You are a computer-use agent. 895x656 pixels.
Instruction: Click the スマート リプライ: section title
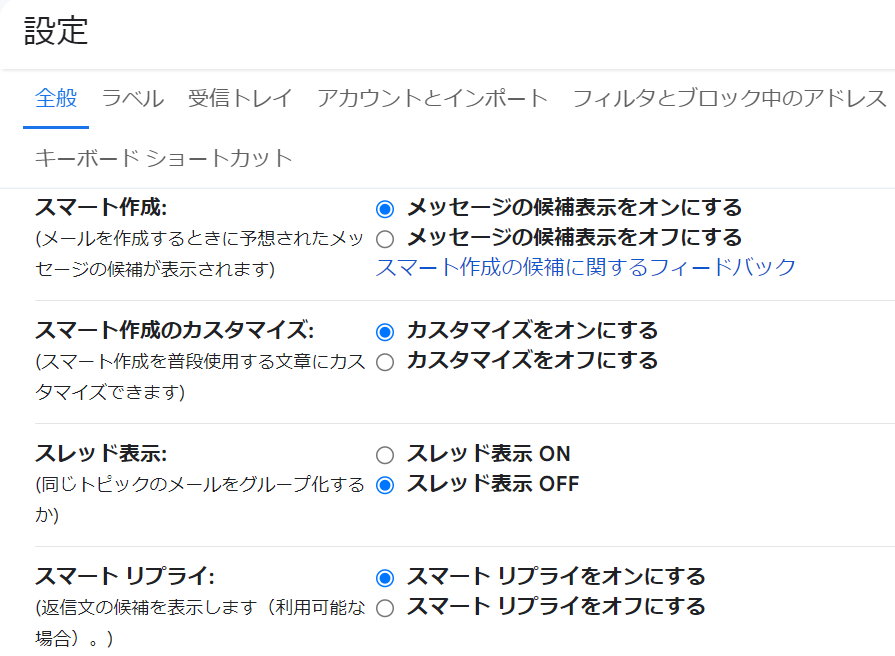tap(125, 576)
